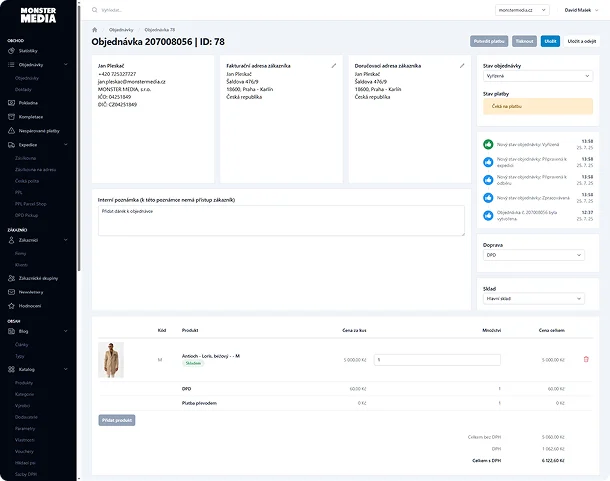Open Nespárované platby in the sidebar
610x481 pixels.
point(38,130)
